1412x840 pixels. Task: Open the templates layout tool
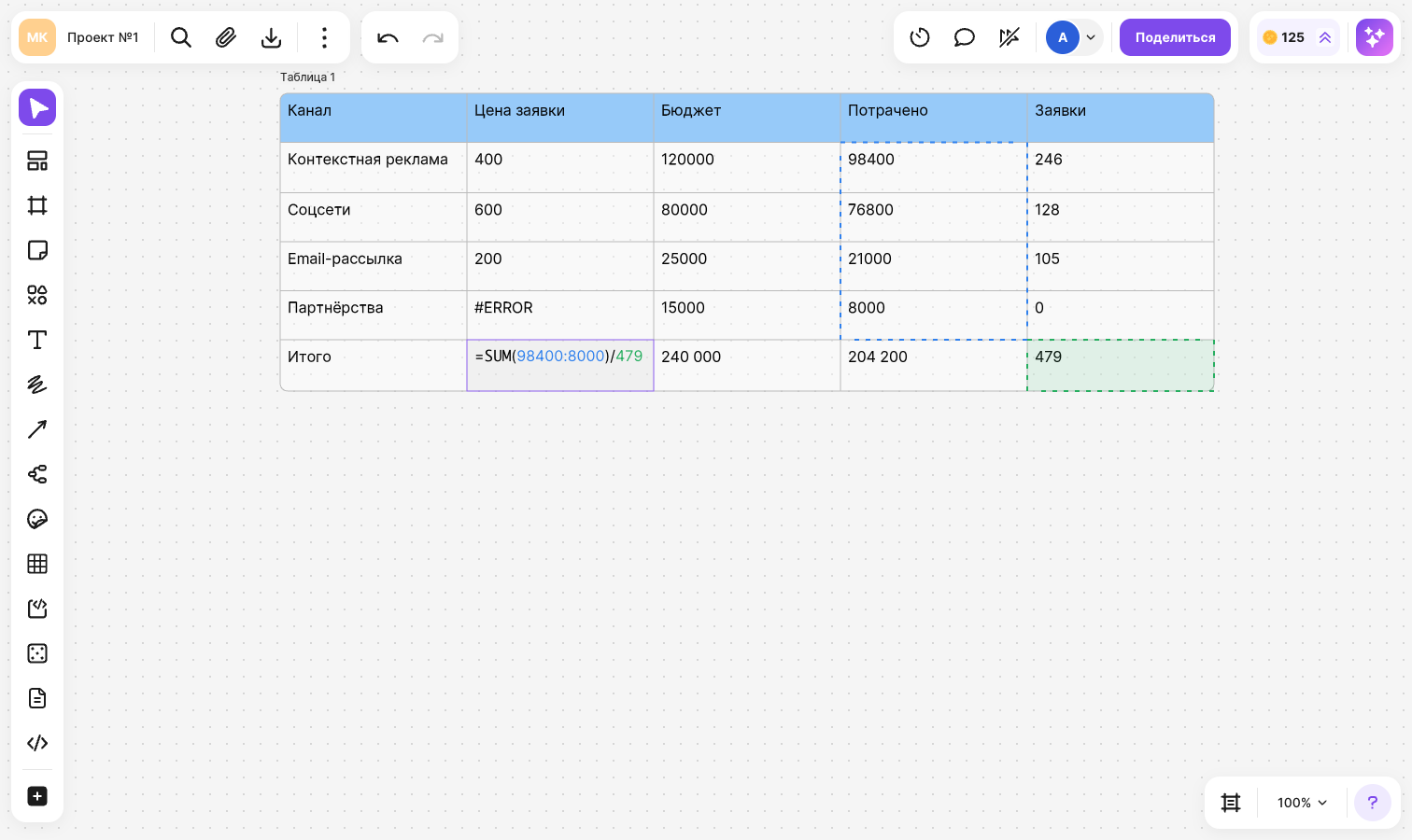(37, 161)
